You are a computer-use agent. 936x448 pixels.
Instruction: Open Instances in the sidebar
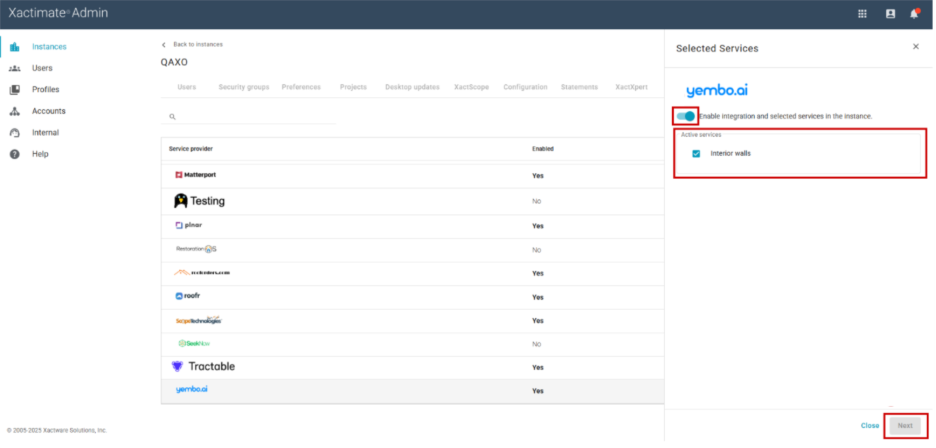pos(49,47)
